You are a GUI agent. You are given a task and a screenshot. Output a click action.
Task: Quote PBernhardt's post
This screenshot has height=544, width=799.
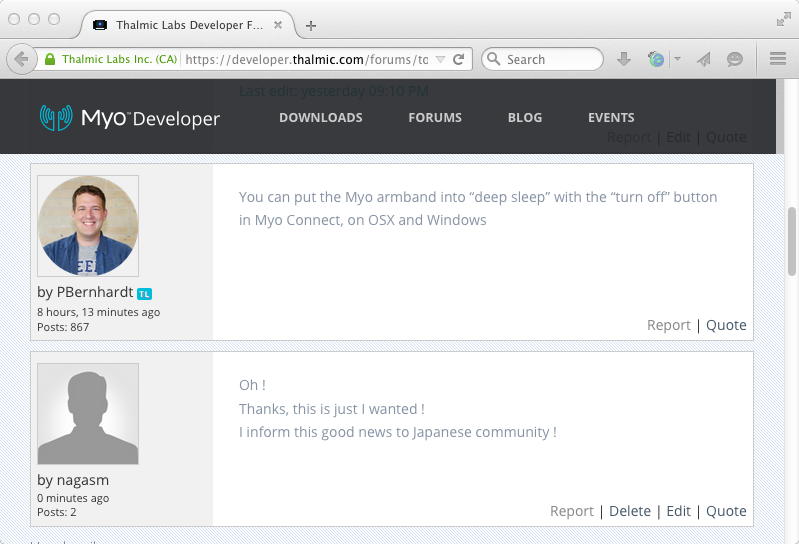726,325
